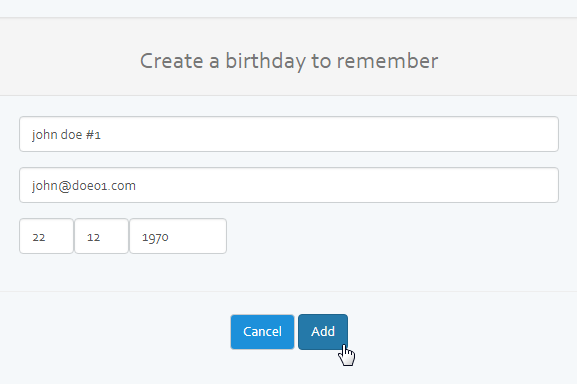Click the 'Create a birthday to remember' heading
The width and height of the screenshot is (577, 384).
(289, 61)
